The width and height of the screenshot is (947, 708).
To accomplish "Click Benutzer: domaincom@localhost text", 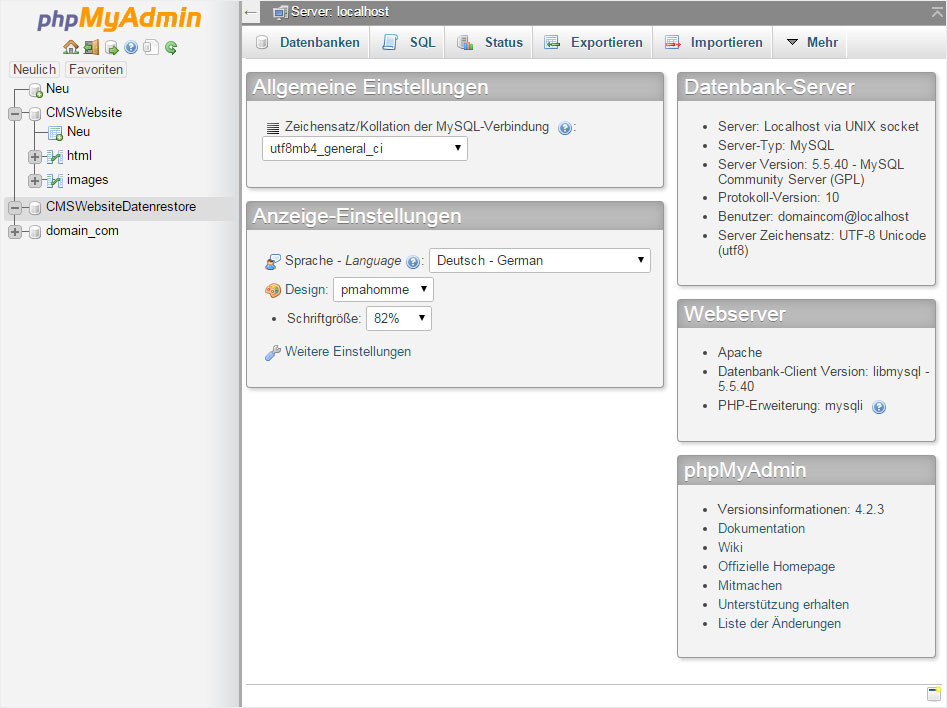I will (x=813, y=217).
